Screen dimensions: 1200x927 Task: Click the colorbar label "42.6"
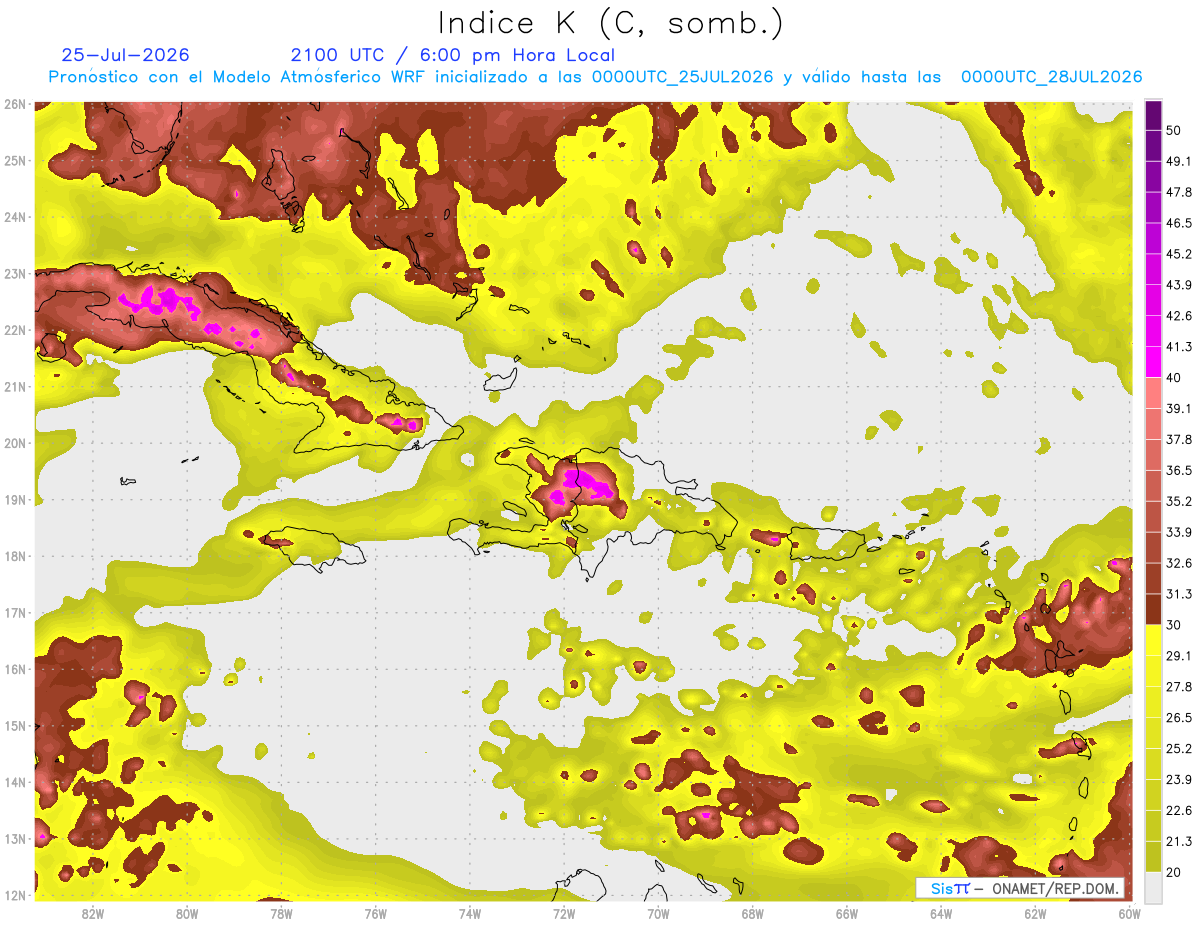pos(1179,316)
